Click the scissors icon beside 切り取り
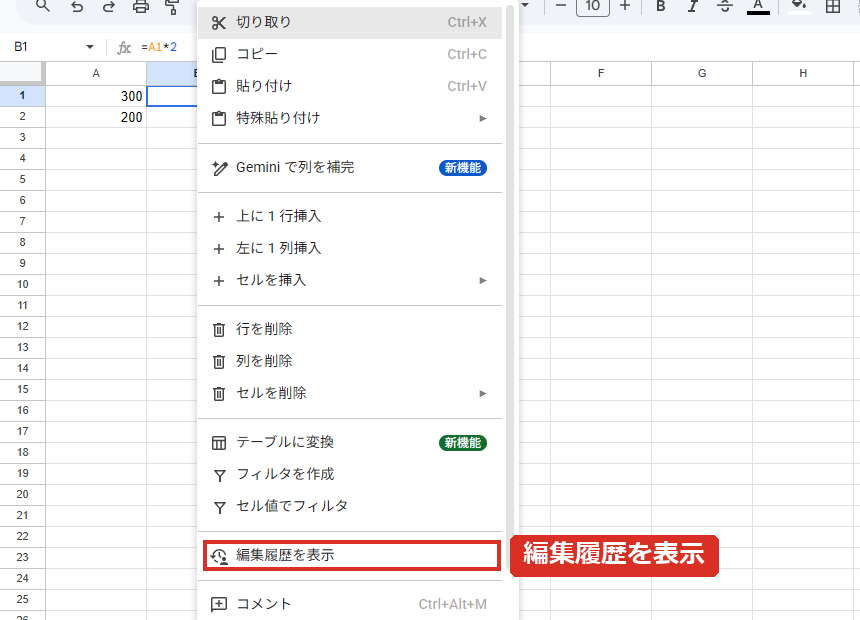Screen dimensions: 860x620 point(219,23)
